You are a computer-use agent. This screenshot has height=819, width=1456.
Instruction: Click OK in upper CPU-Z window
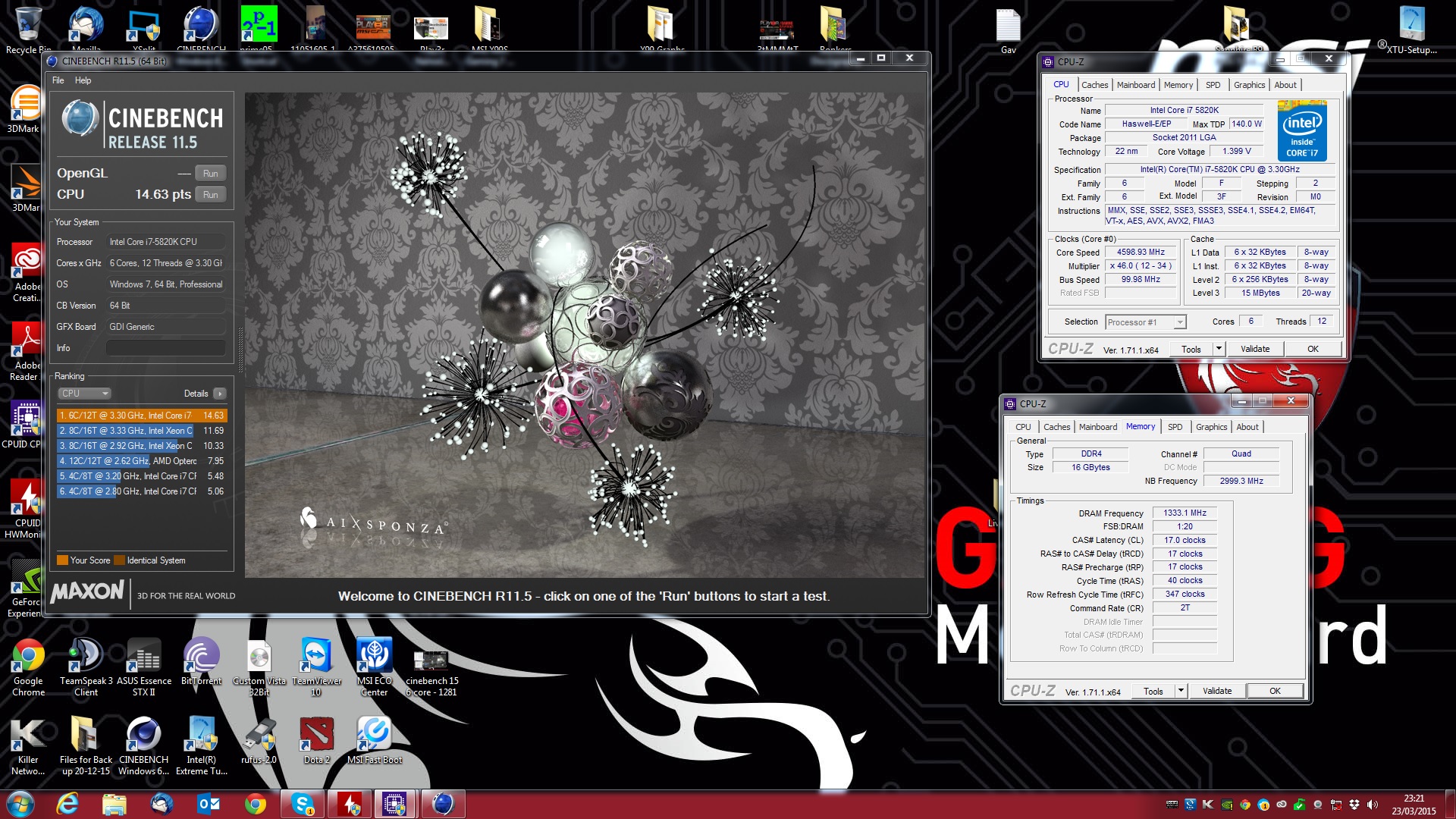click(x=1313, y=349)
